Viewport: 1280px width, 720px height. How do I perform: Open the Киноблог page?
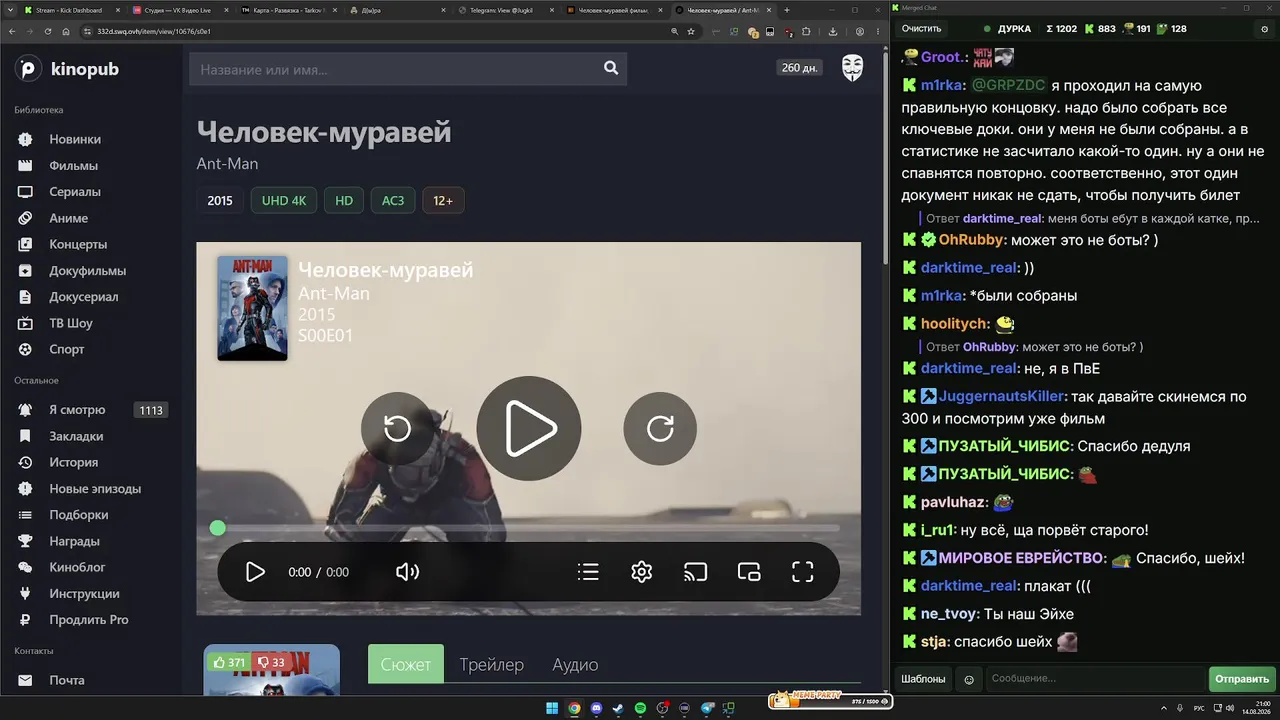pos(77,567)
